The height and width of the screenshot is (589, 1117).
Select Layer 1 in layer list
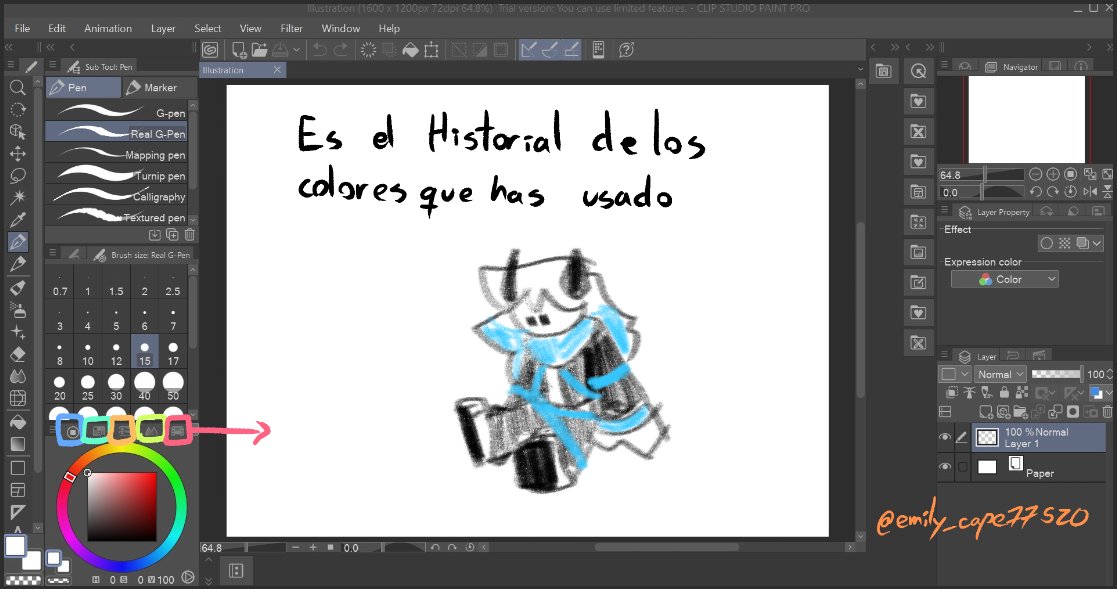pyautogui.click(x=1039, y=438)
